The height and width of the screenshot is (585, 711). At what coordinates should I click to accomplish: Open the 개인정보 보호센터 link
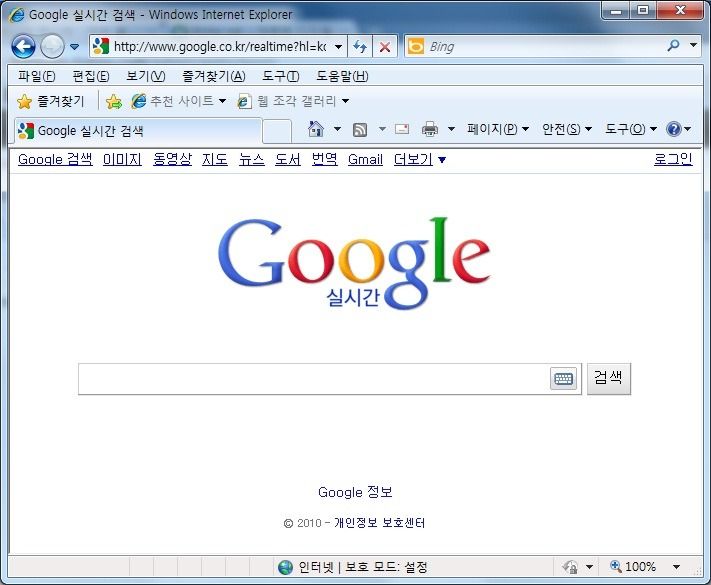pyautogui.click(x=380, y=523)
